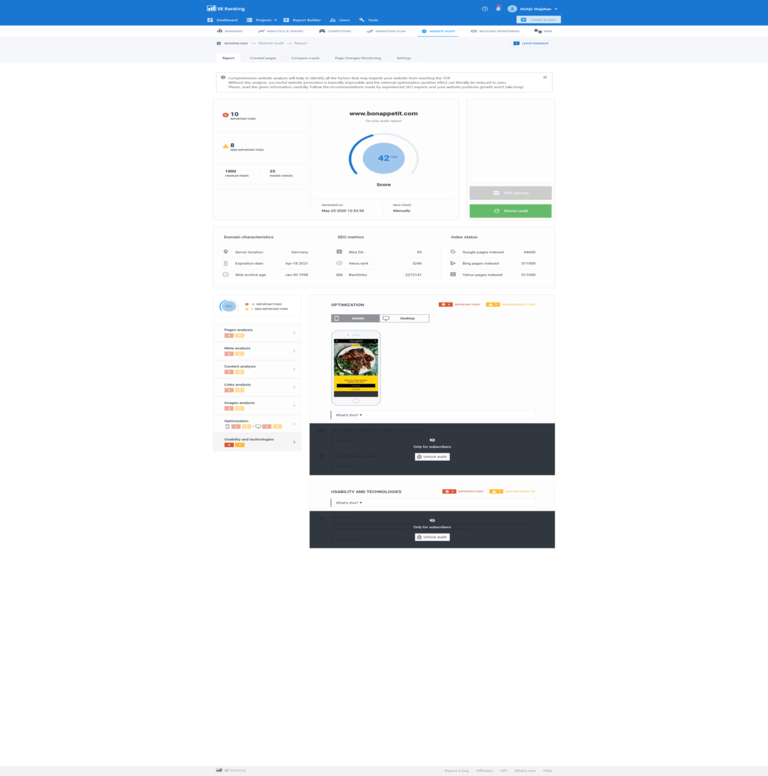Click the green Restart audit button
This screenshot has width=768, height=776.
coord(510,211)
